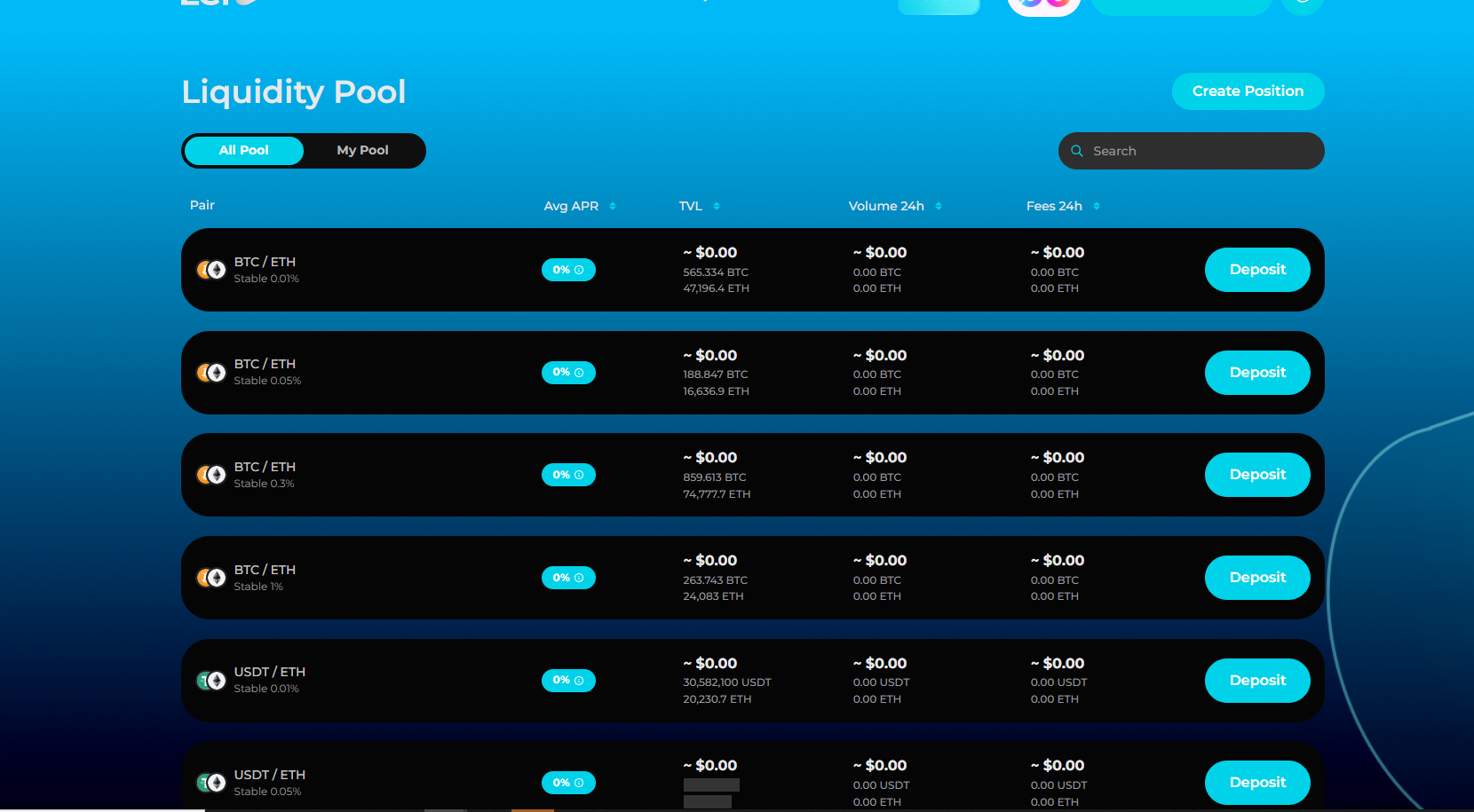
Task: Deposit into the USDT/ETH Stable 0.01% pool
Action: point(1256,681)
